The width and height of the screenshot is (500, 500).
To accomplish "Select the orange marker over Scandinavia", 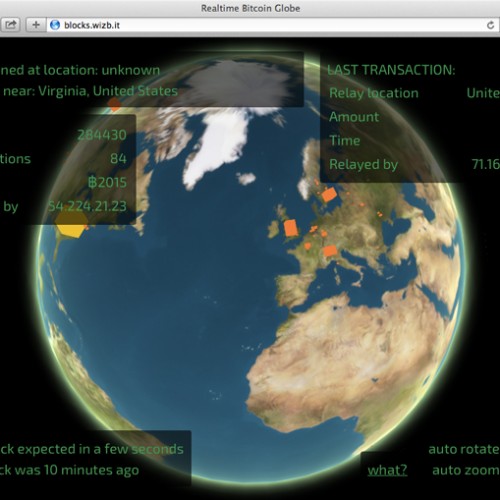I will [329, 194].
